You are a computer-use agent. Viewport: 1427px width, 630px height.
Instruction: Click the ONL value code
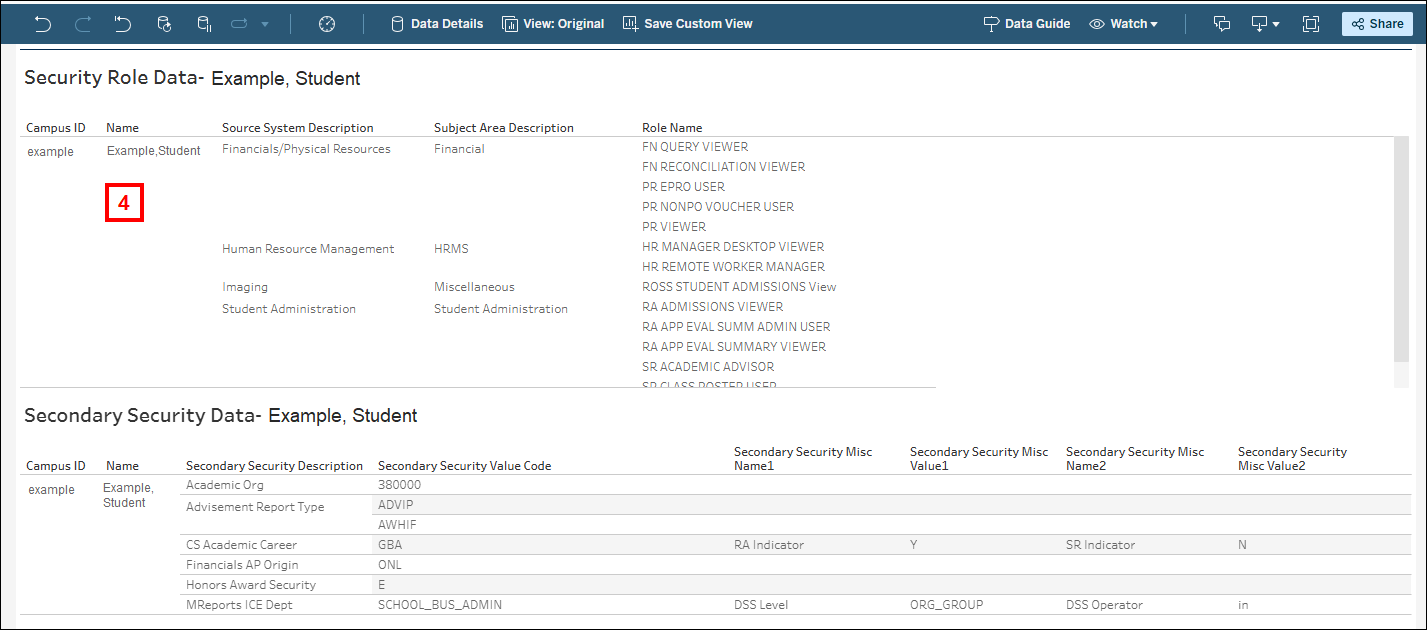click(x=389, y=565)
